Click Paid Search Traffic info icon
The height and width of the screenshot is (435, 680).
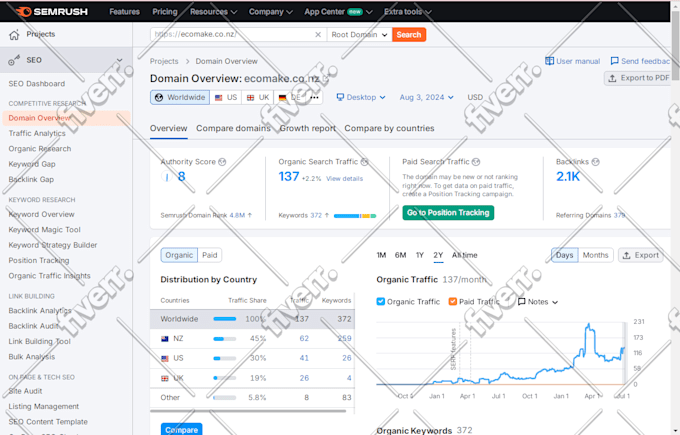476,162
